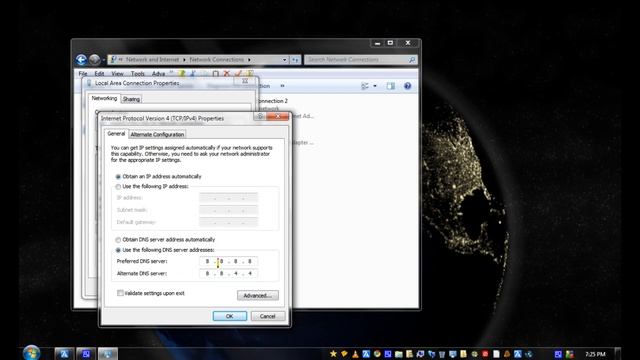Click OK in IPv4 Properties

[230, 316]
